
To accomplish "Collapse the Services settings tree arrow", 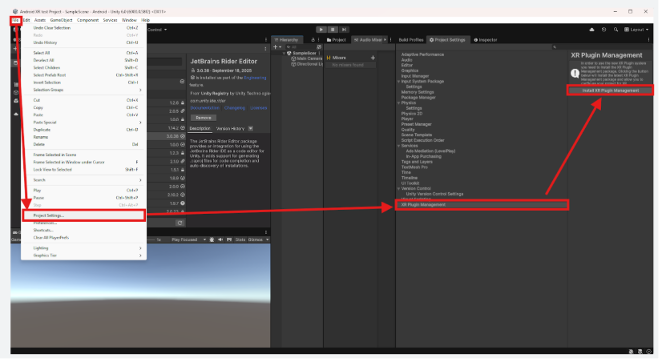I will (399, 146).
